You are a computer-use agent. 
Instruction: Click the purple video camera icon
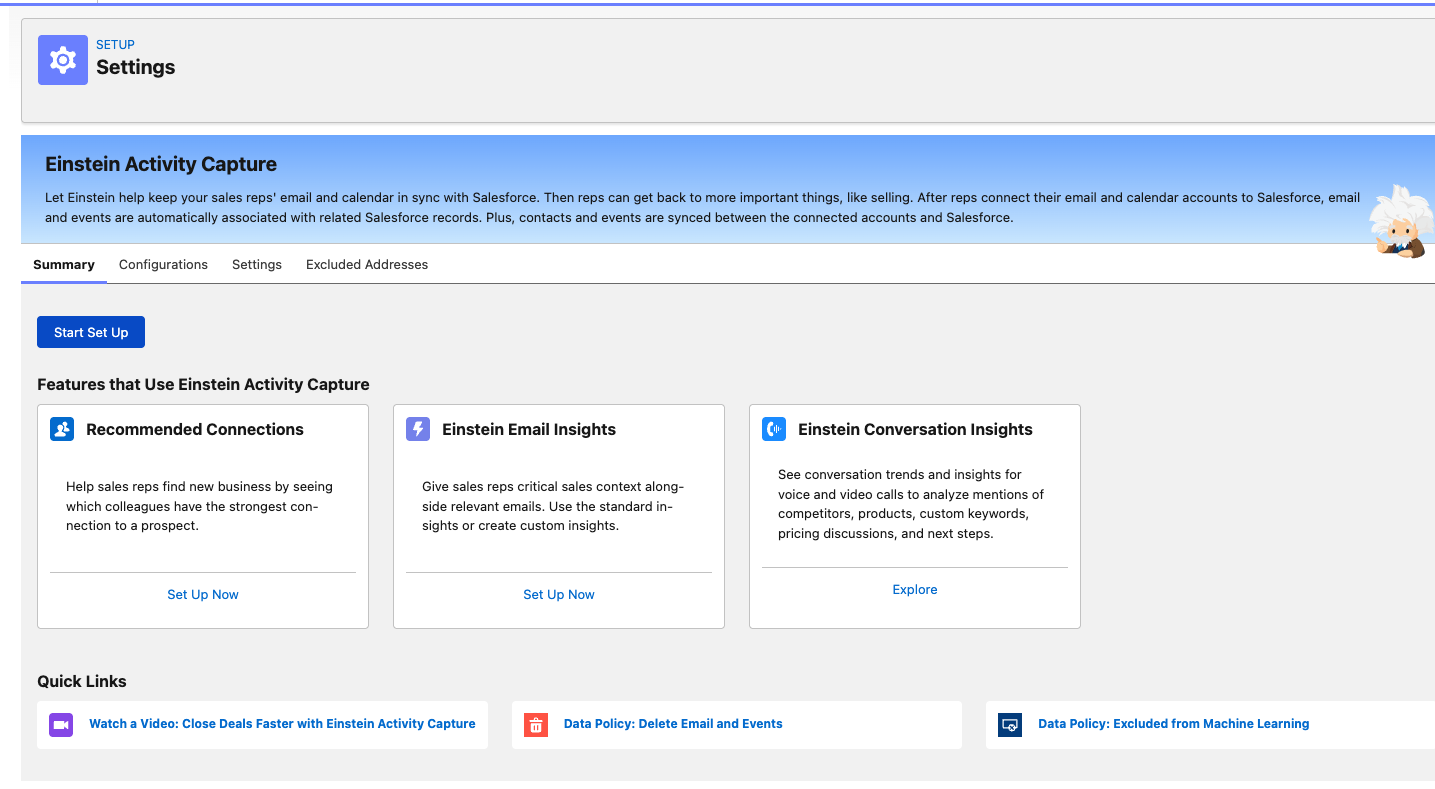click(x=61, y=725)
